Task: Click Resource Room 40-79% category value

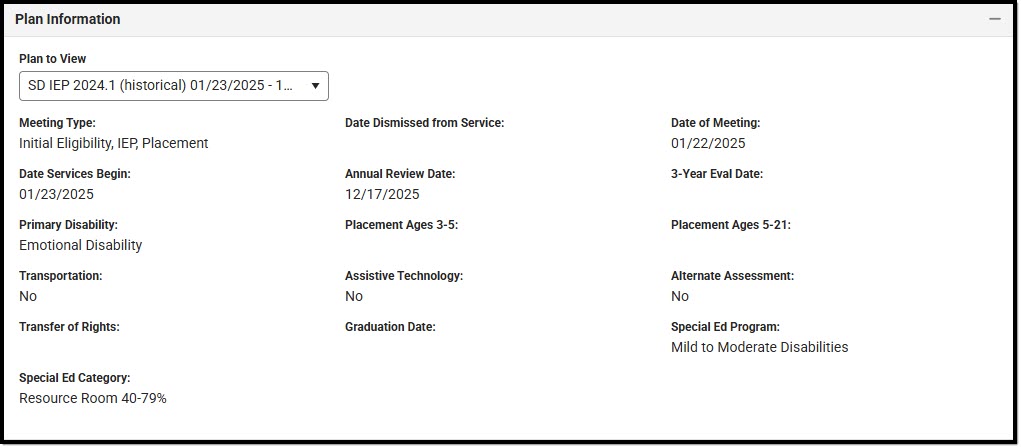Action: (x=93, y=398)
